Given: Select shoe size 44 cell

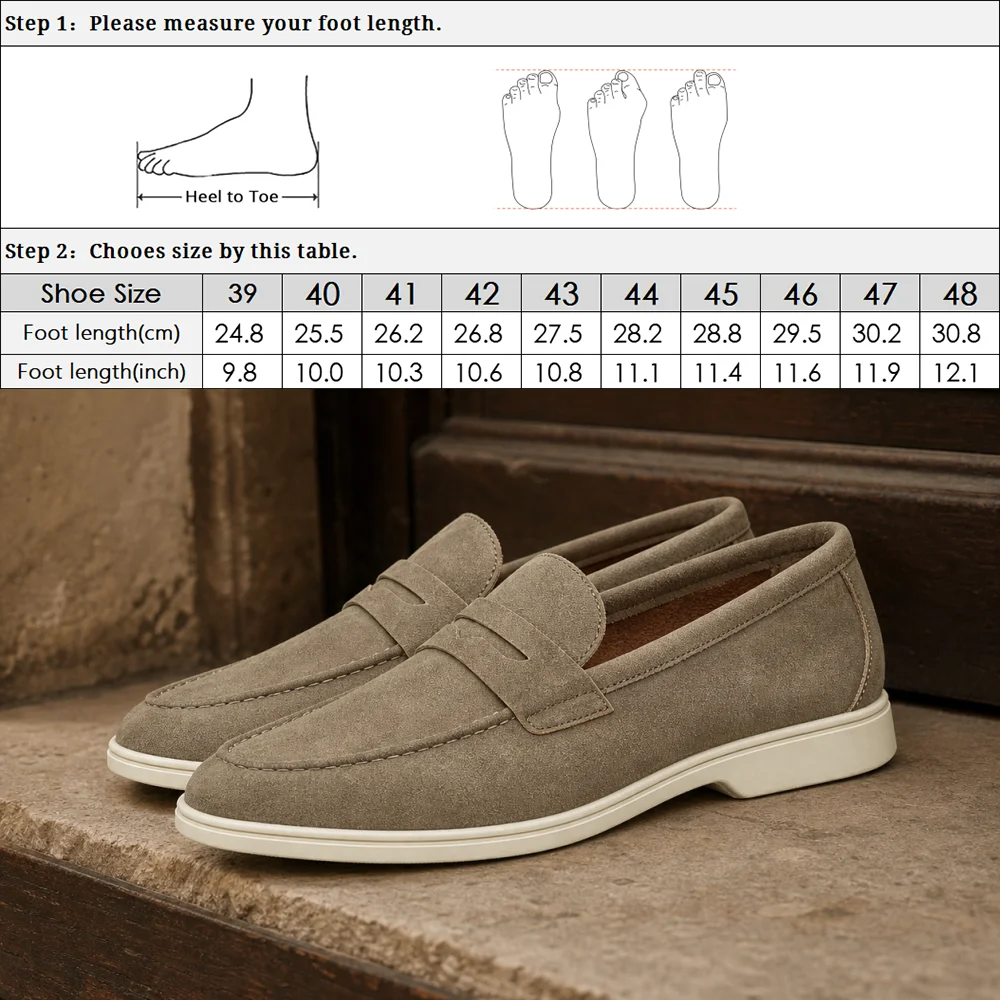Looking at the screenshot, I should (x=641, y=293).
